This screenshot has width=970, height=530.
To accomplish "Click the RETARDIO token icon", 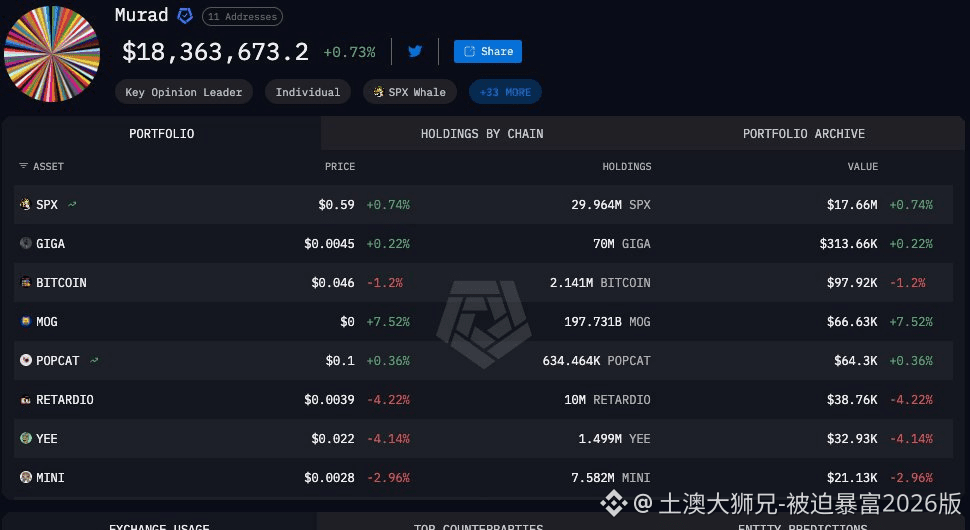I will pyautogui.click(x=25, y=400).
